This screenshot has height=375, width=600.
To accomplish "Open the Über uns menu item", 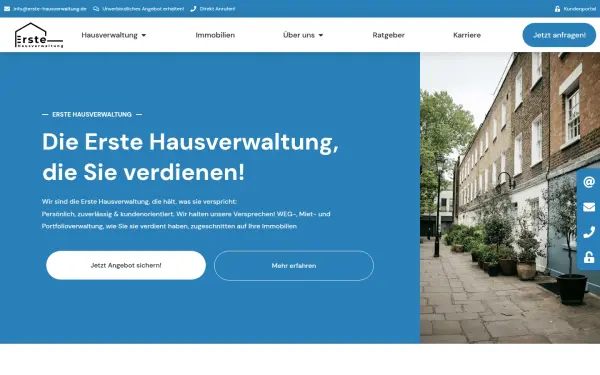I will tap(299, 35).
